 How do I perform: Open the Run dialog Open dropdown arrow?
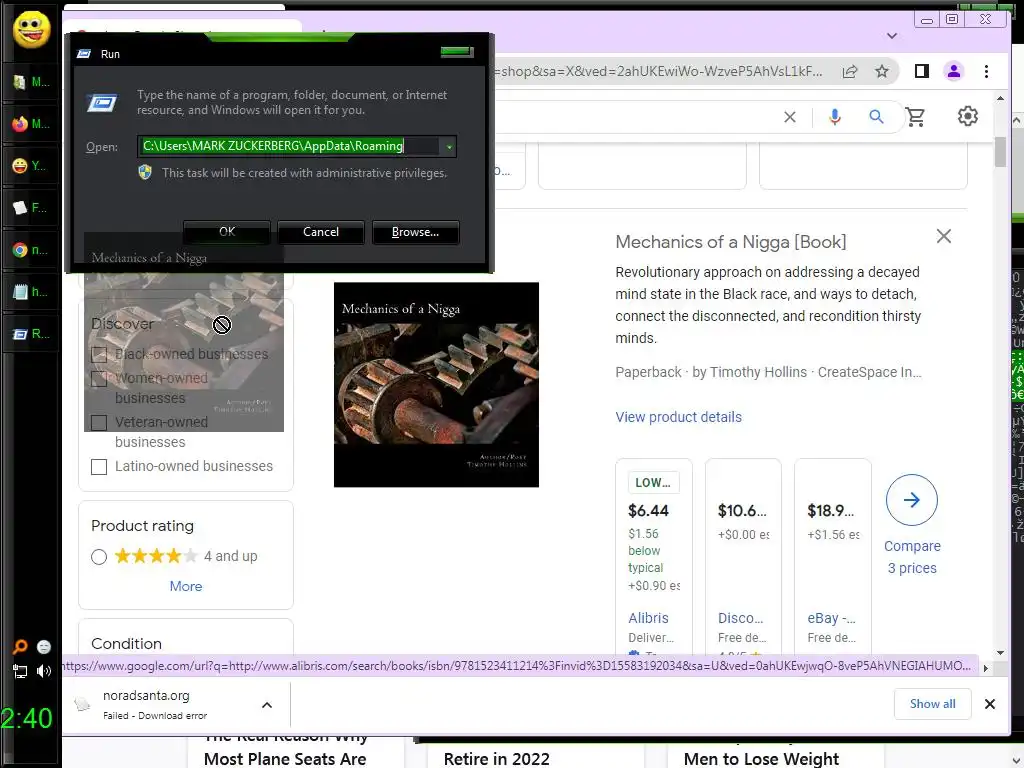pyautogui.click(x=449, y=146)
